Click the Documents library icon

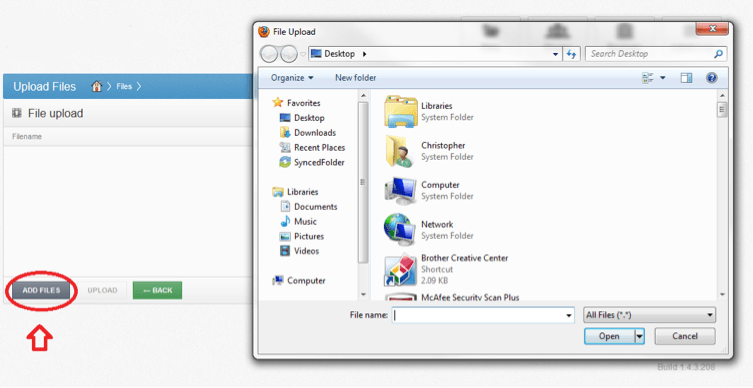285,206
